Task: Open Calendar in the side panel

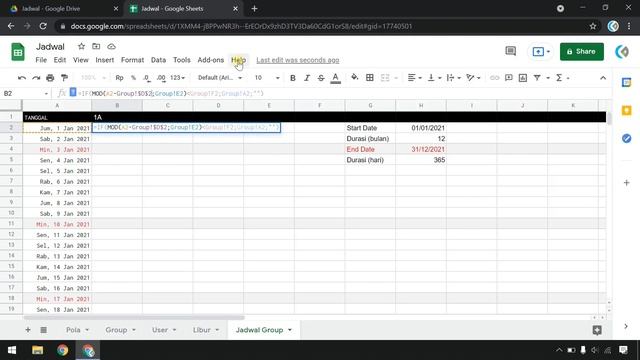Action: tap(627, 83)
